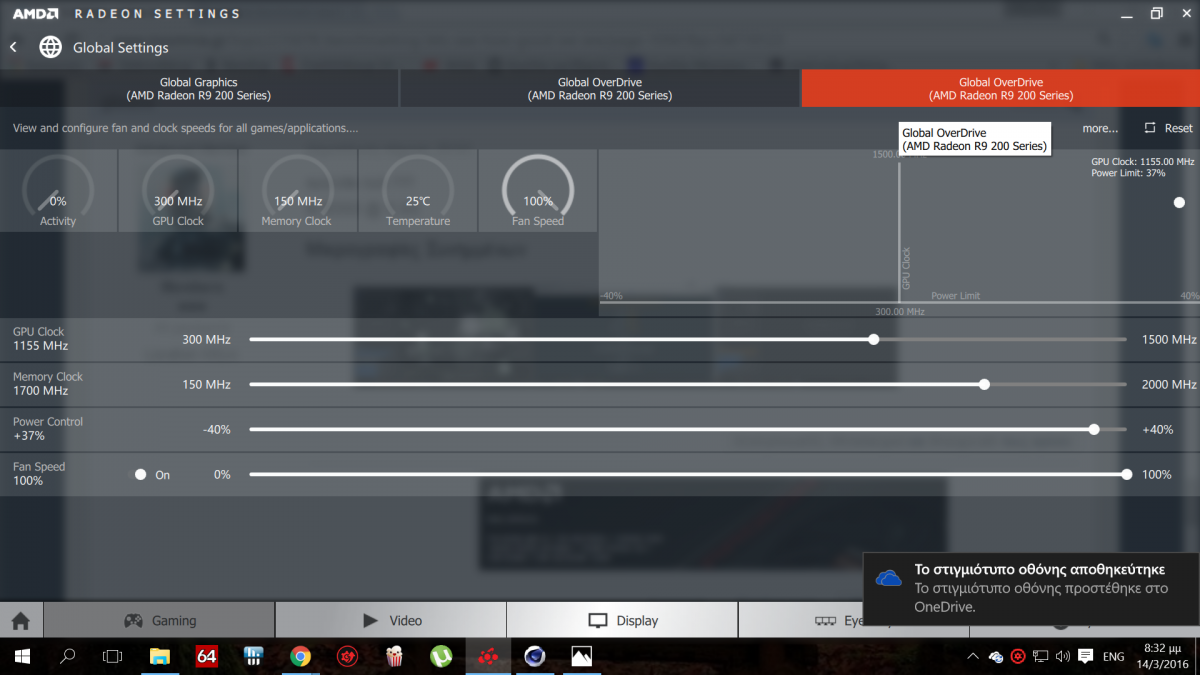This screenshot has height=675, width=1200.
Task: Open the Video section
Action: coord(391,621)
